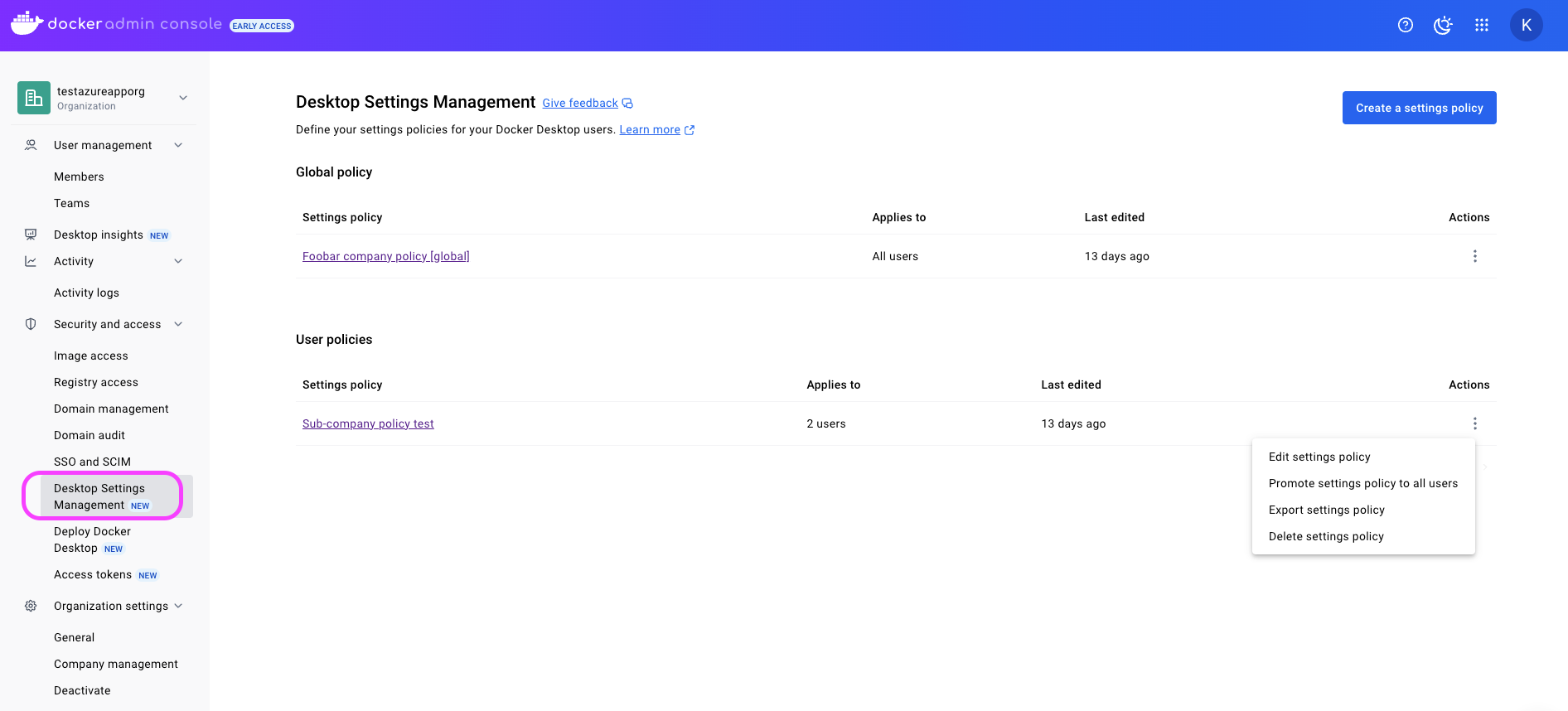Image resolution: width=1568 pixels, height=711 pixels.
Task: Click the Desktop insights monitor icon
Action: click(31, 235)
